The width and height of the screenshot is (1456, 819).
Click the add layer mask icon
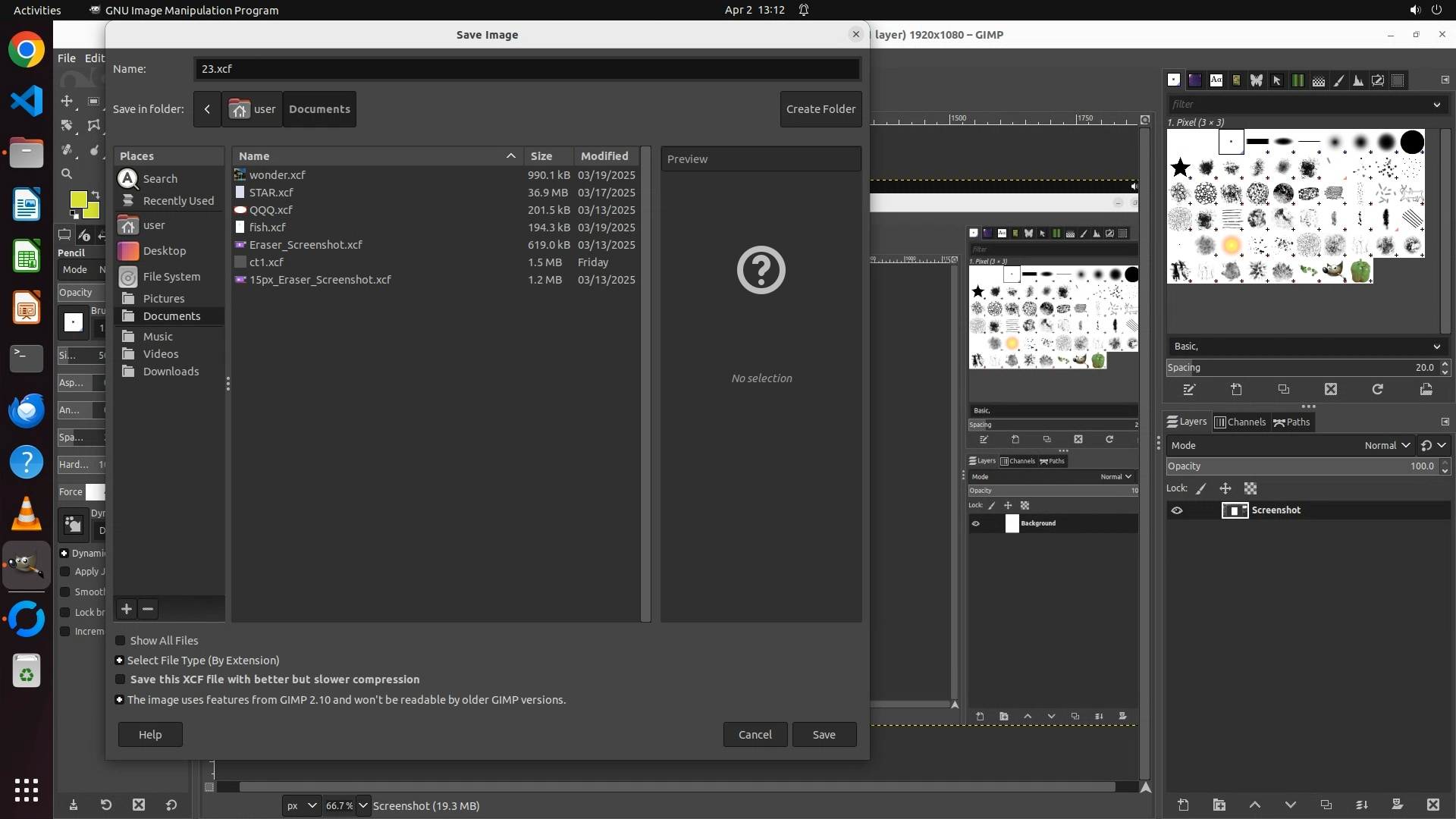tap(1397, 805)
